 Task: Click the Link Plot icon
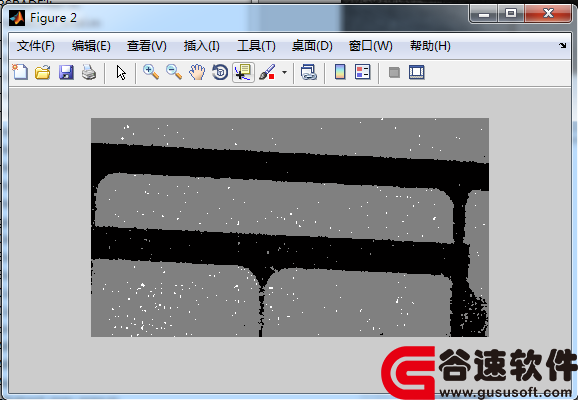click(309, 72)
